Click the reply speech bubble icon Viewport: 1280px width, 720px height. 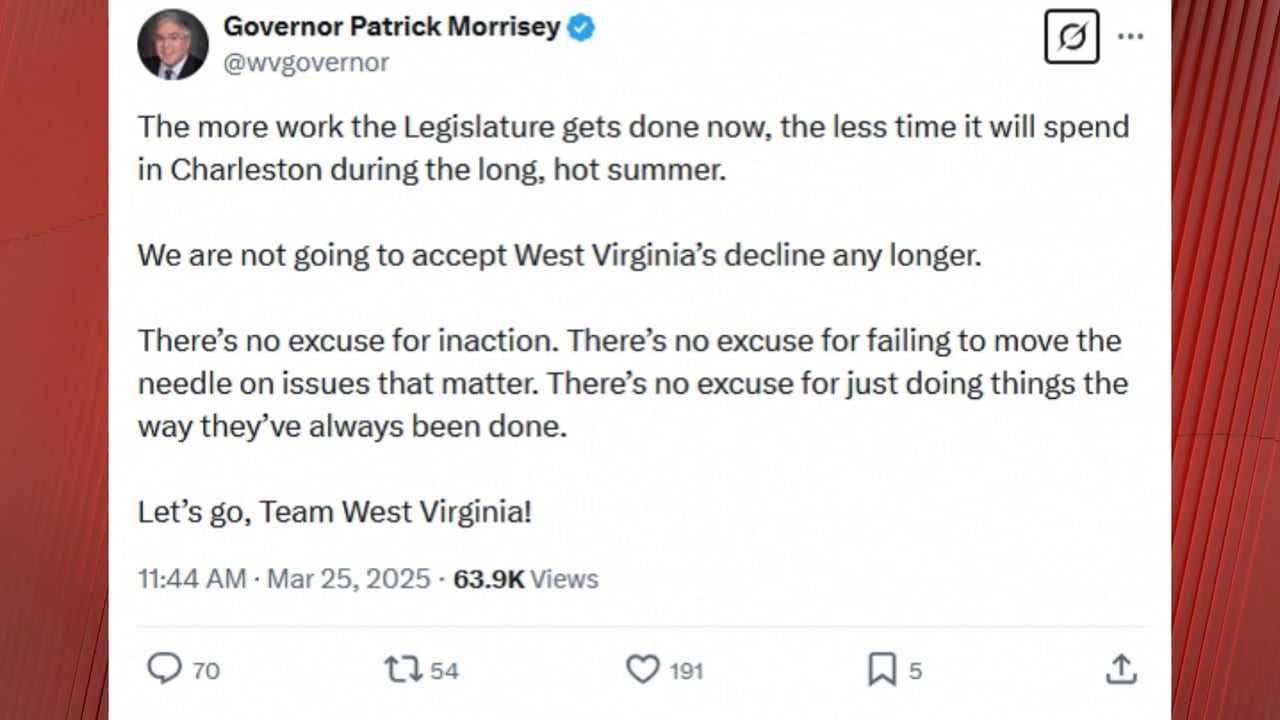point(164,668)
